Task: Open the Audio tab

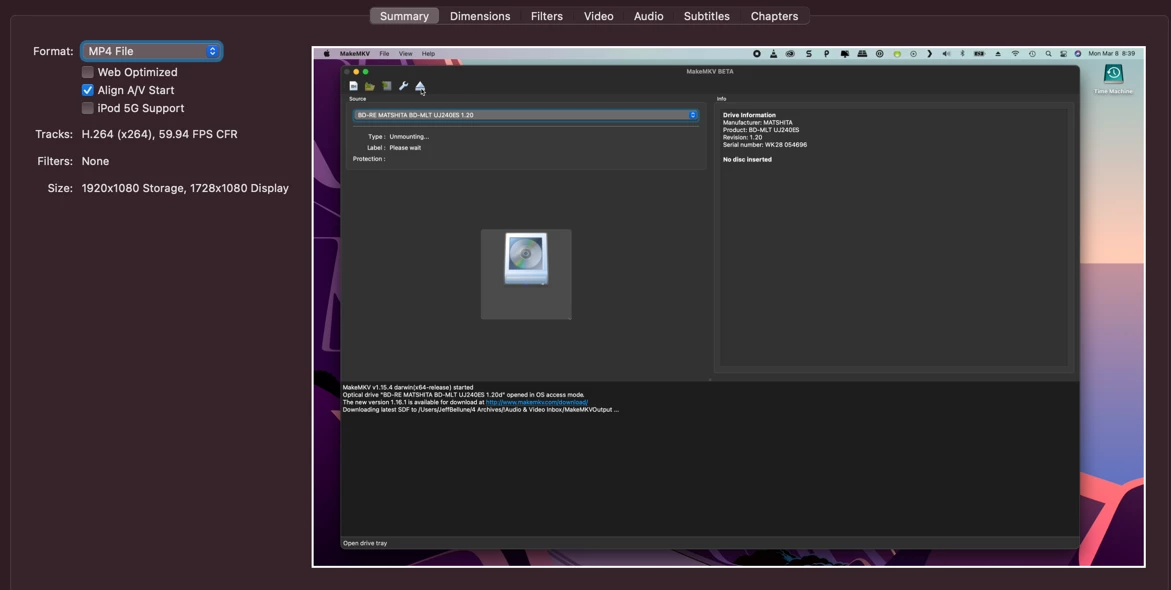Action: tap(648, 16)
